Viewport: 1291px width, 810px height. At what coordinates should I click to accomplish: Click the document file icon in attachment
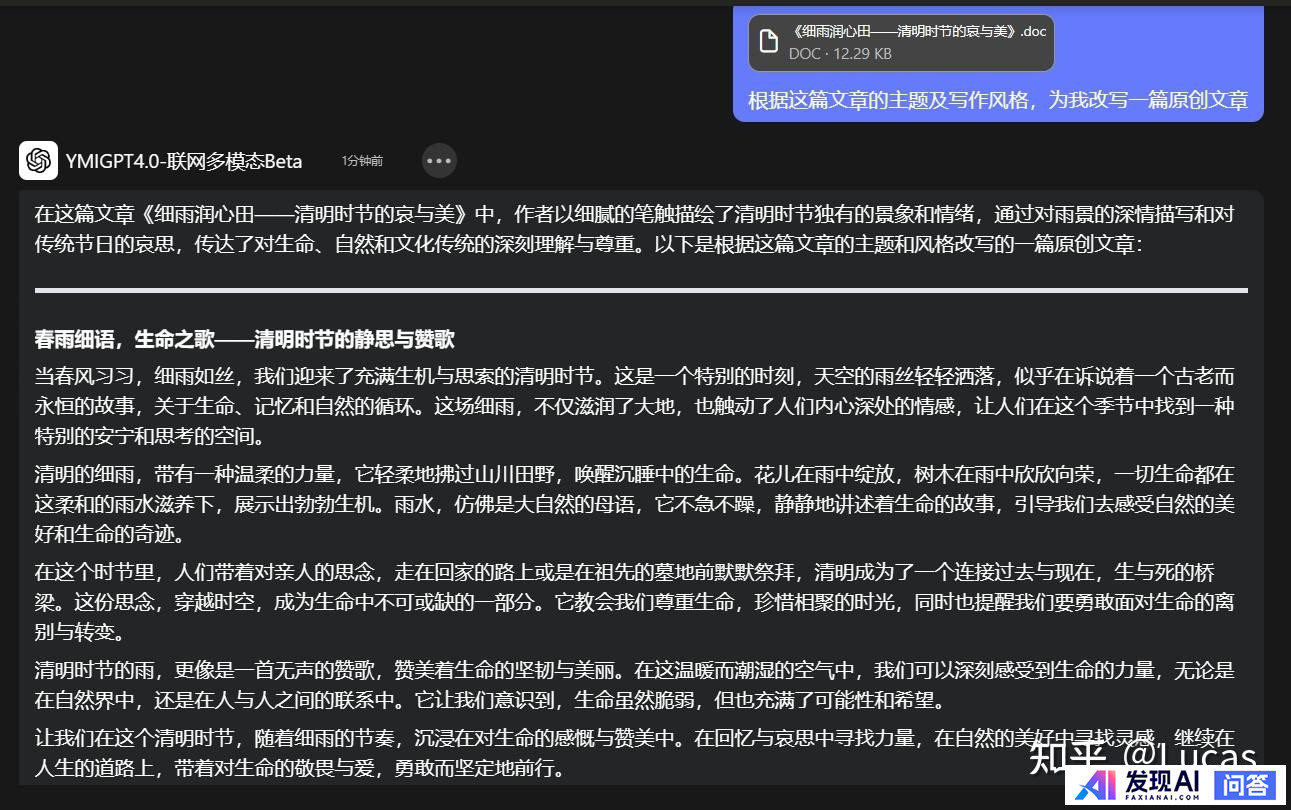click(x=768, y=42)
